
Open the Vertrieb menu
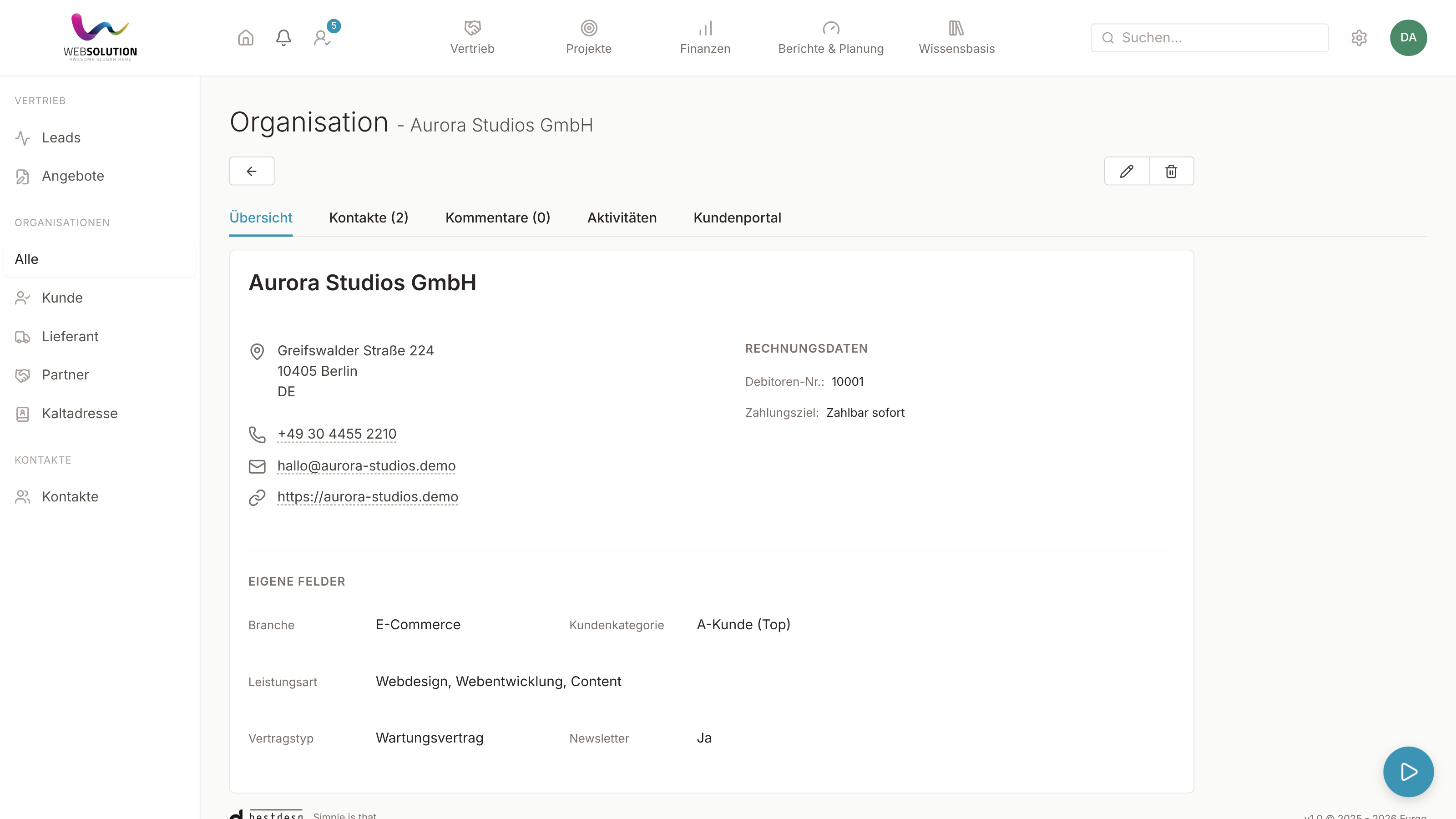472,37
